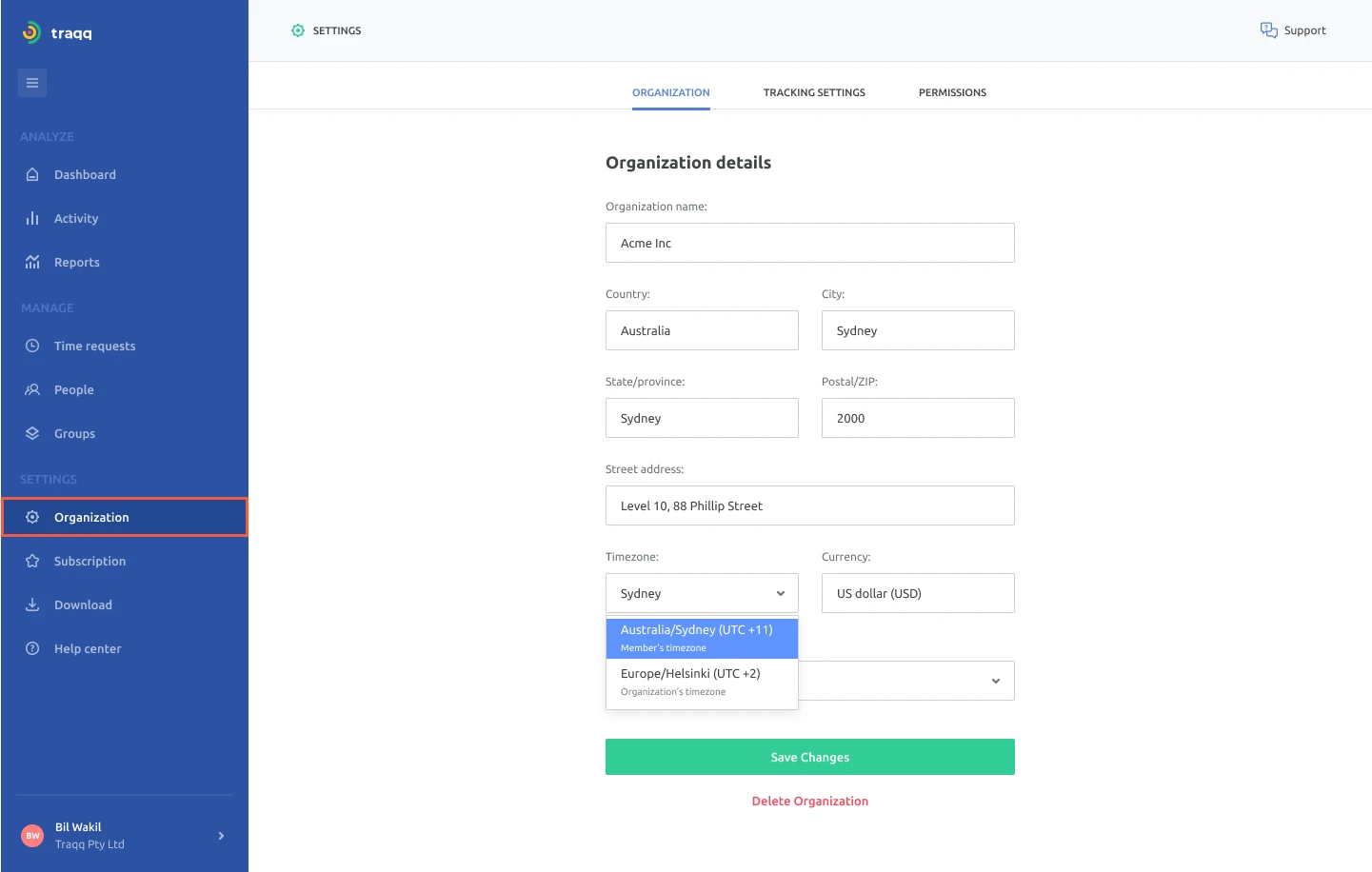Click the Time requests clock icon
This screenshot has height=872, width=1372.
[x=32, y=346]
